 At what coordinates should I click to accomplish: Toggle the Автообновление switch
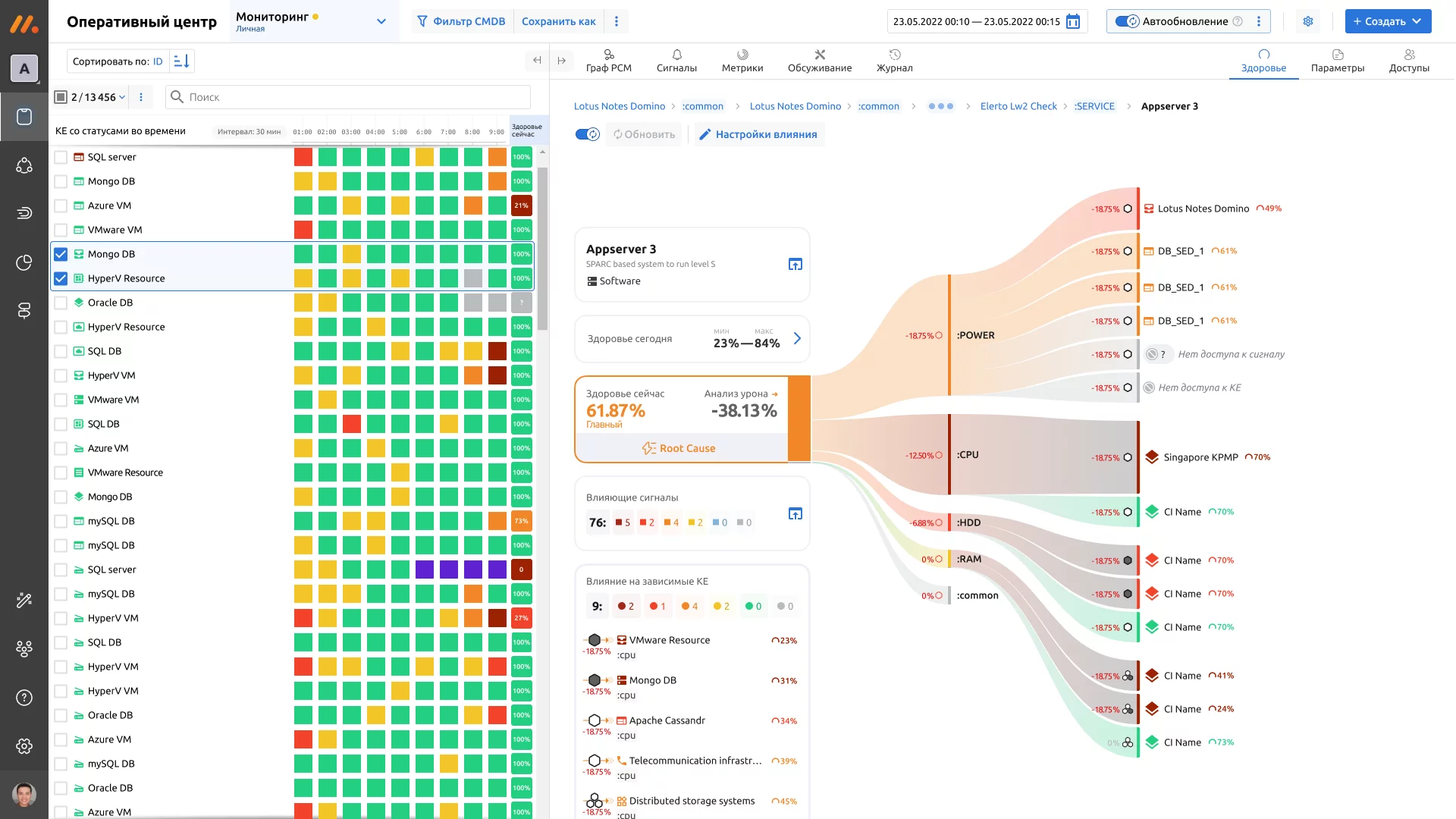pos(1127,21)
